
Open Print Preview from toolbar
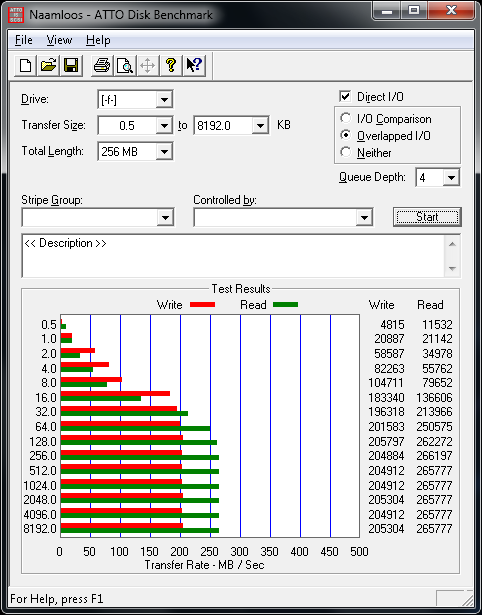click(x=125, y=65)
